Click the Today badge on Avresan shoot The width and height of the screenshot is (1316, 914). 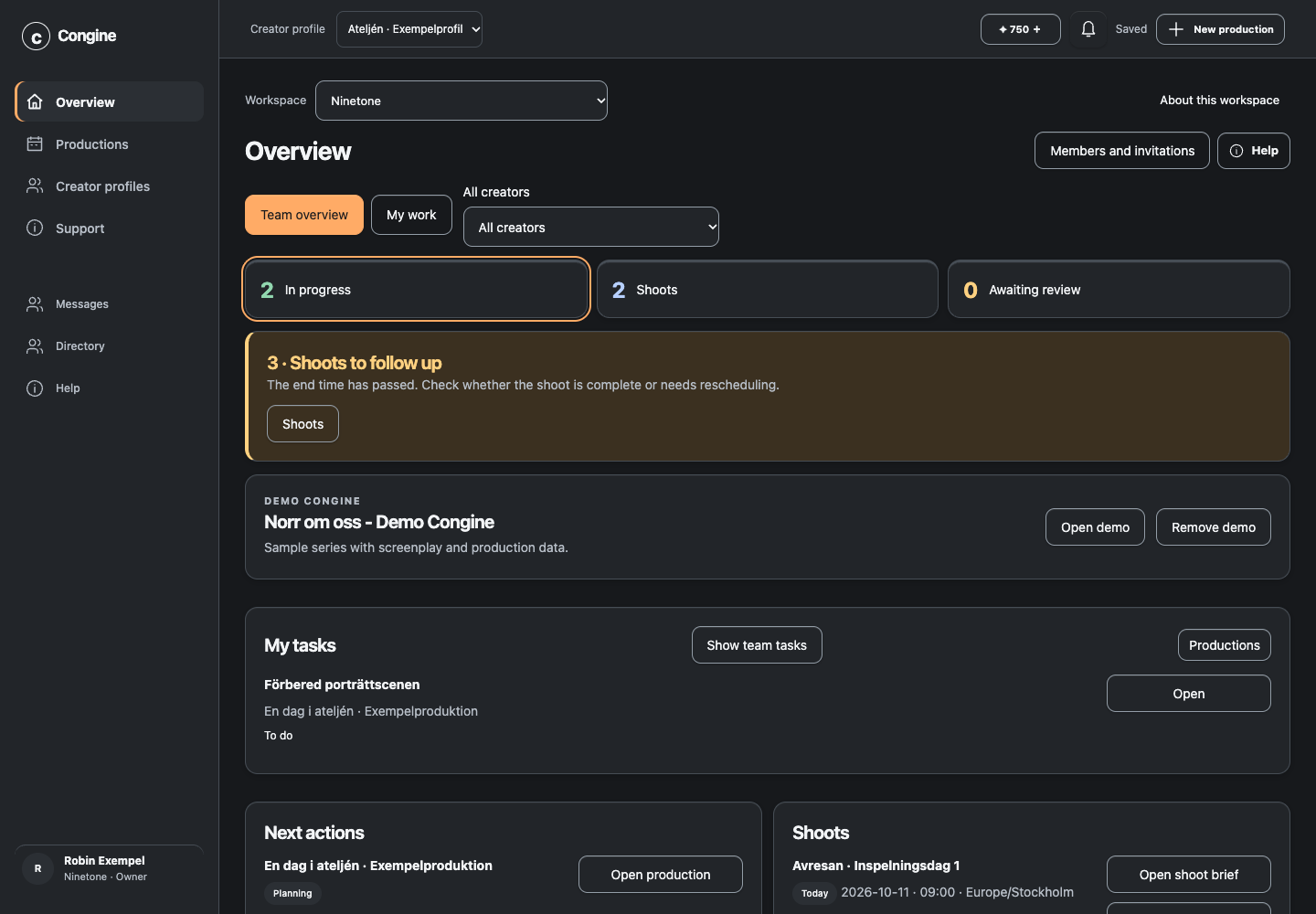[814, 894]
